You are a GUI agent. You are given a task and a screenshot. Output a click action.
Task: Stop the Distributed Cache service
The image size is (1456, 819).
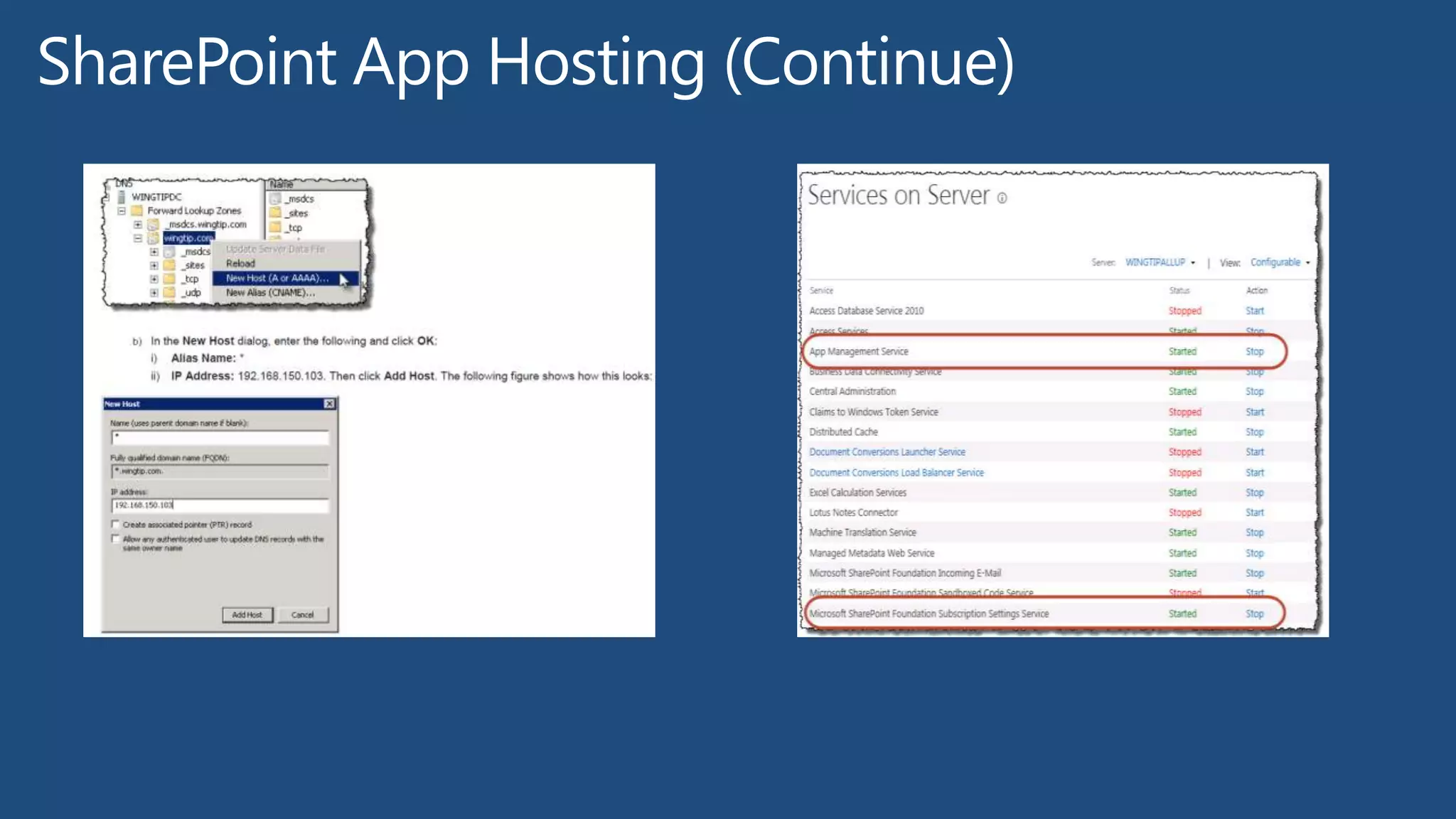[1255, 432]
